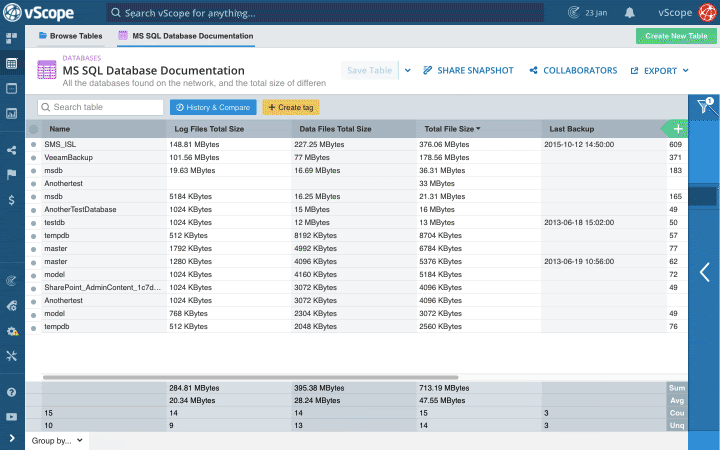Open History & Compare

[213, 107]
